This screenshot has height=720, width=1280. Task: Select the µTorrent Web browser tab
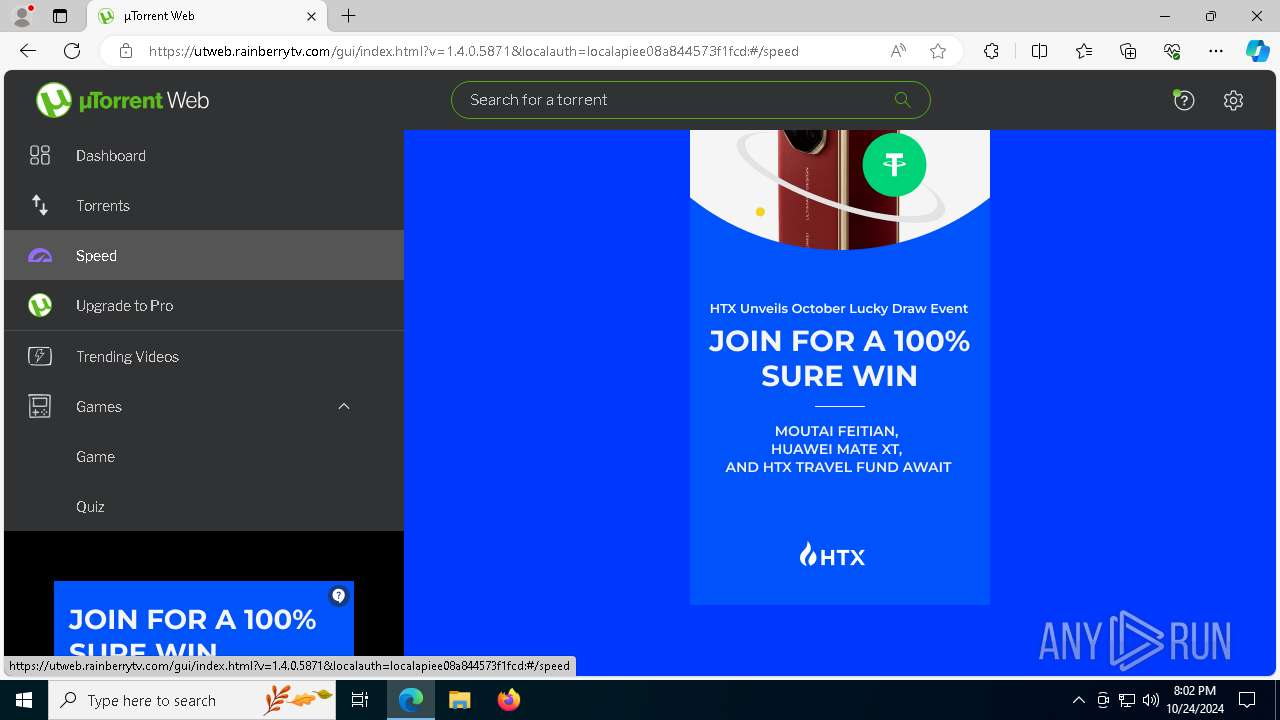click(x=207, y=17)
